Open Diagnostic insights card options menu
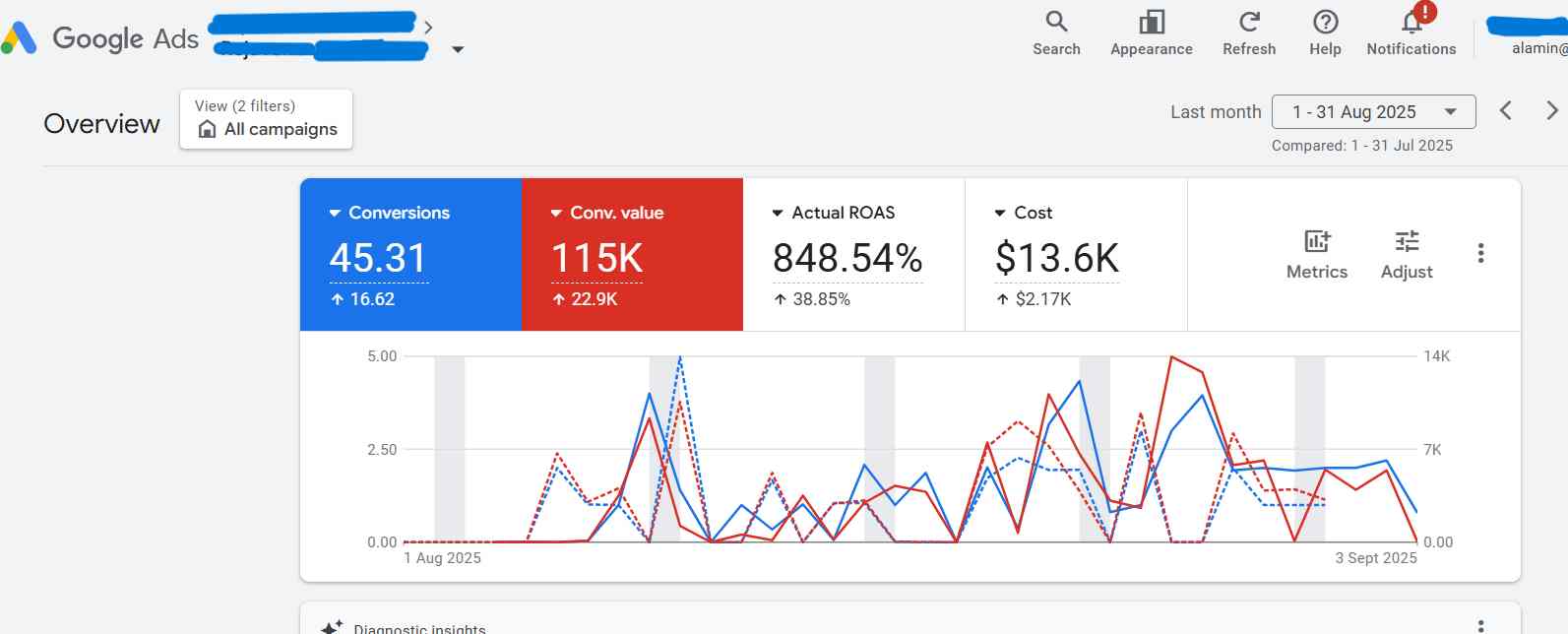Screen dimensions: 1568x634 pos(1480,626)
